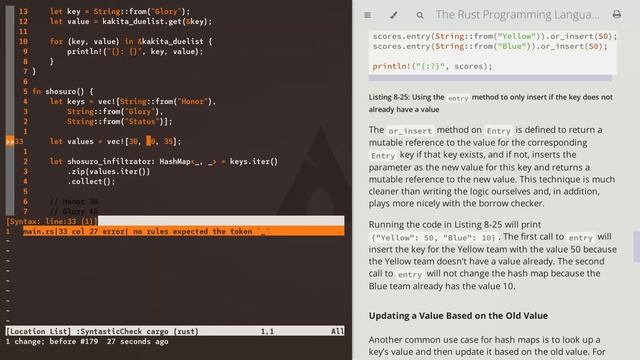Viewport: 640px width, 360px height.
Task: Click line 'let key = String::from("Glory");'
Action: coord(120,11)
